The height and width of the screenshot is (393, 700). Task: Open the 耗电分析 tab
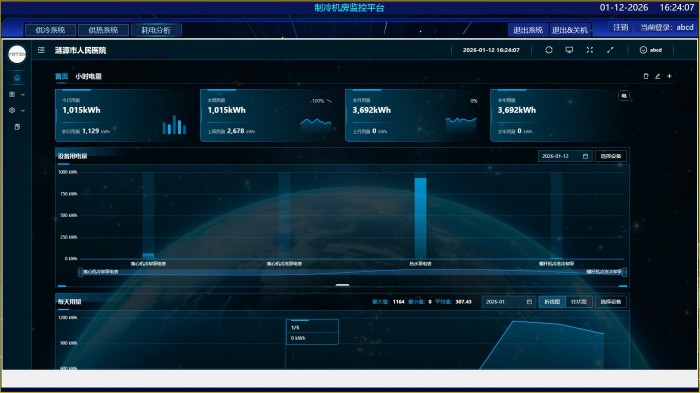click(156, 30)
